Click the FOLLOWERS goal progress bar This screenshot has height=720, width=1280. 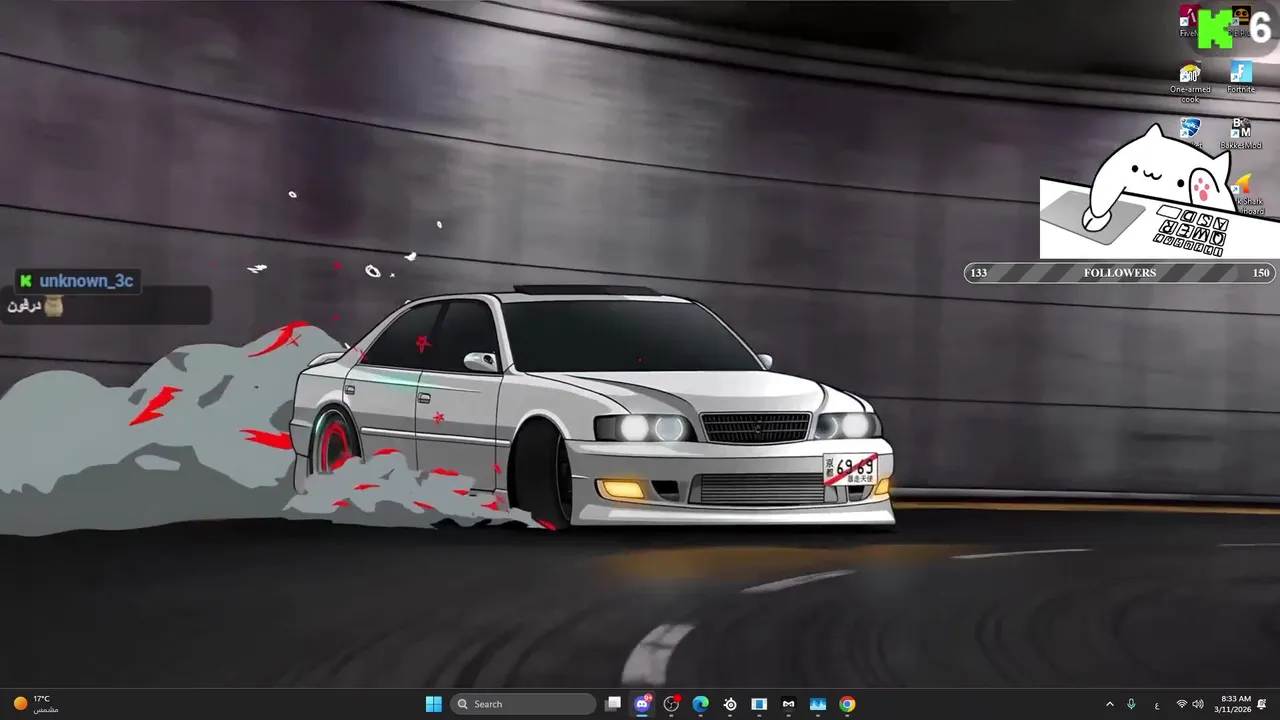click(1120, 273)
